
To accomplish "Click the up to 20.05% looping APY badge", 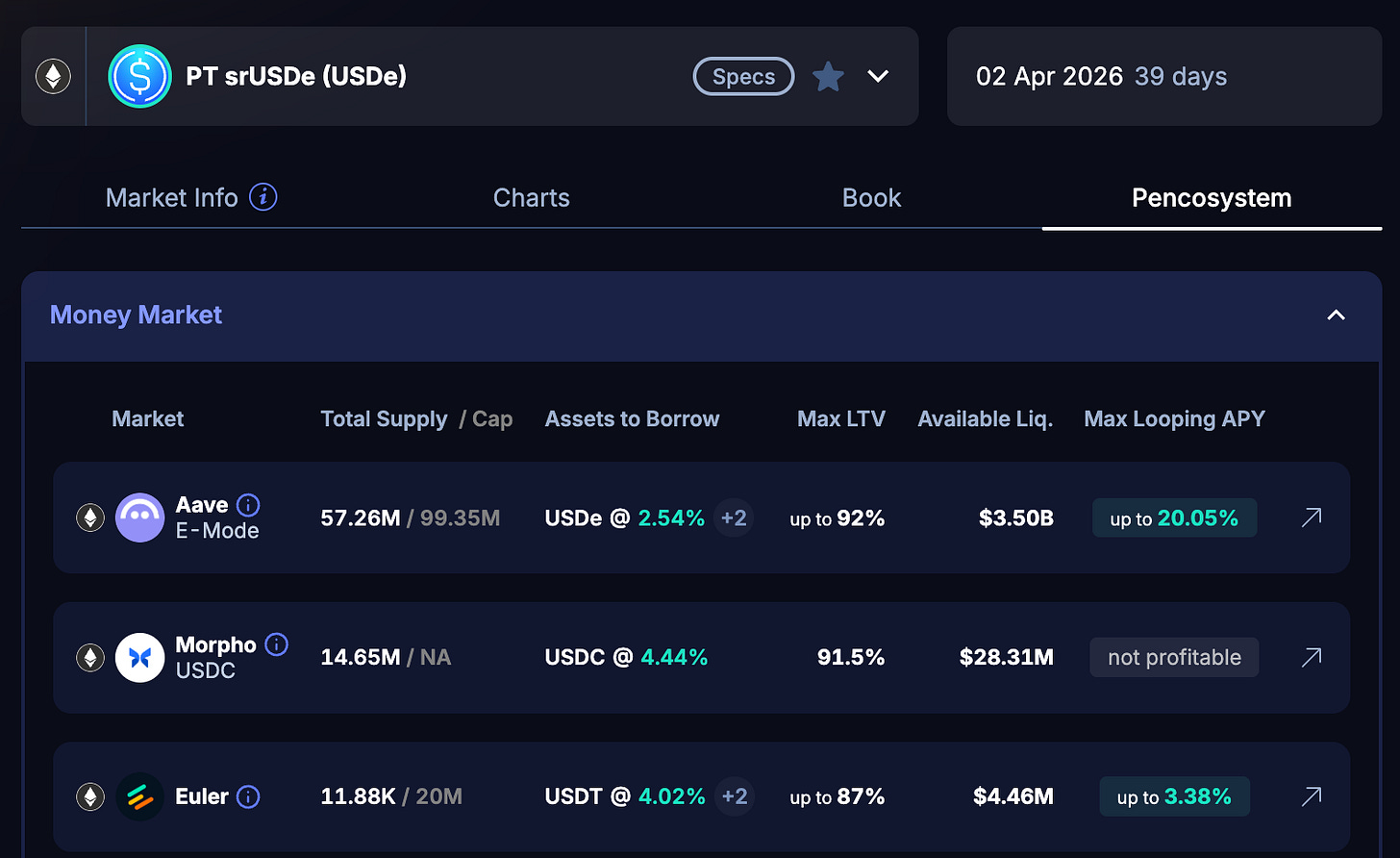I will click(1174, 518).
